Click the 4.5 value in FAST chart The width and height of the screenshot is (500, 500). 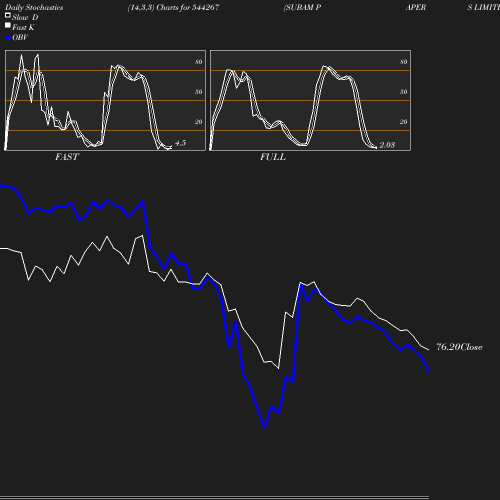pyautogui.click(x=180, y=143)
